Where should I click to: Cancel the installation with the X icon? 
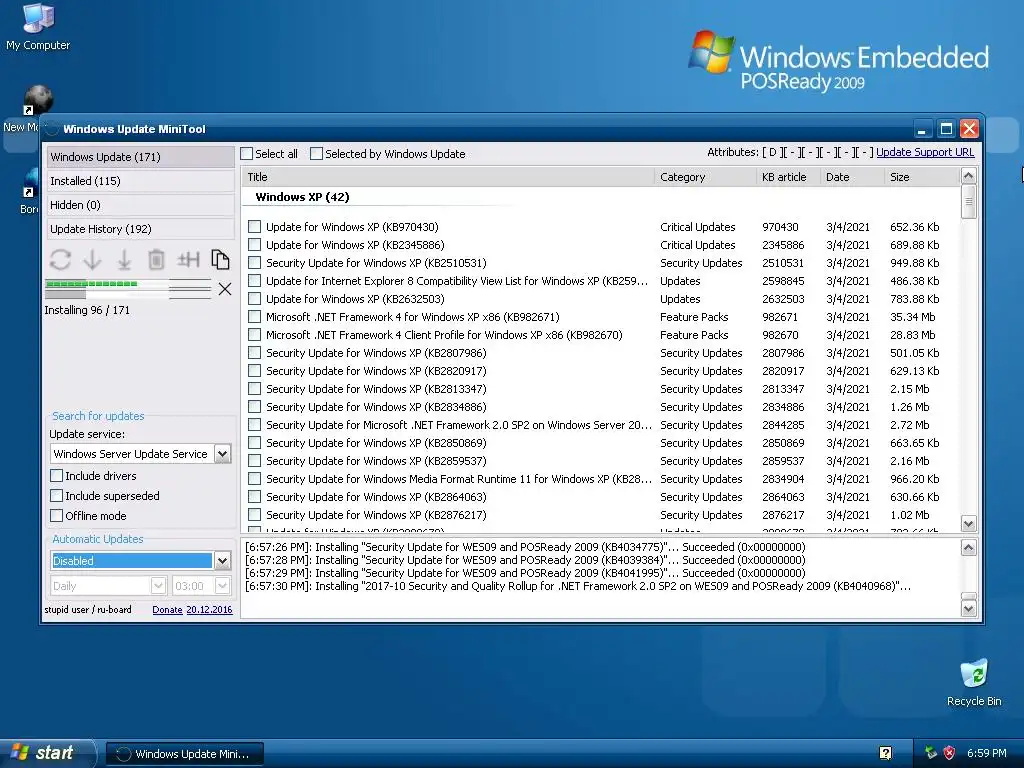tap(225, 289)
